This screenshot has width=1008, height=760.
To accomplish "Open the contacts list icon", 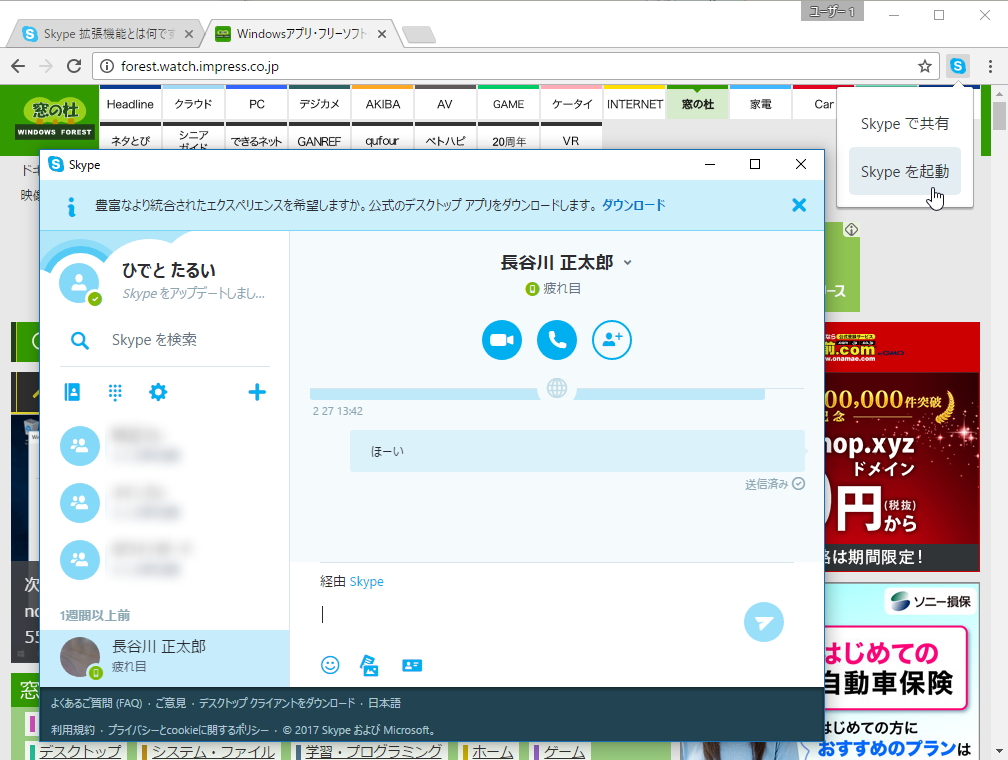I will pyautogui.click(x=72, y=392).
